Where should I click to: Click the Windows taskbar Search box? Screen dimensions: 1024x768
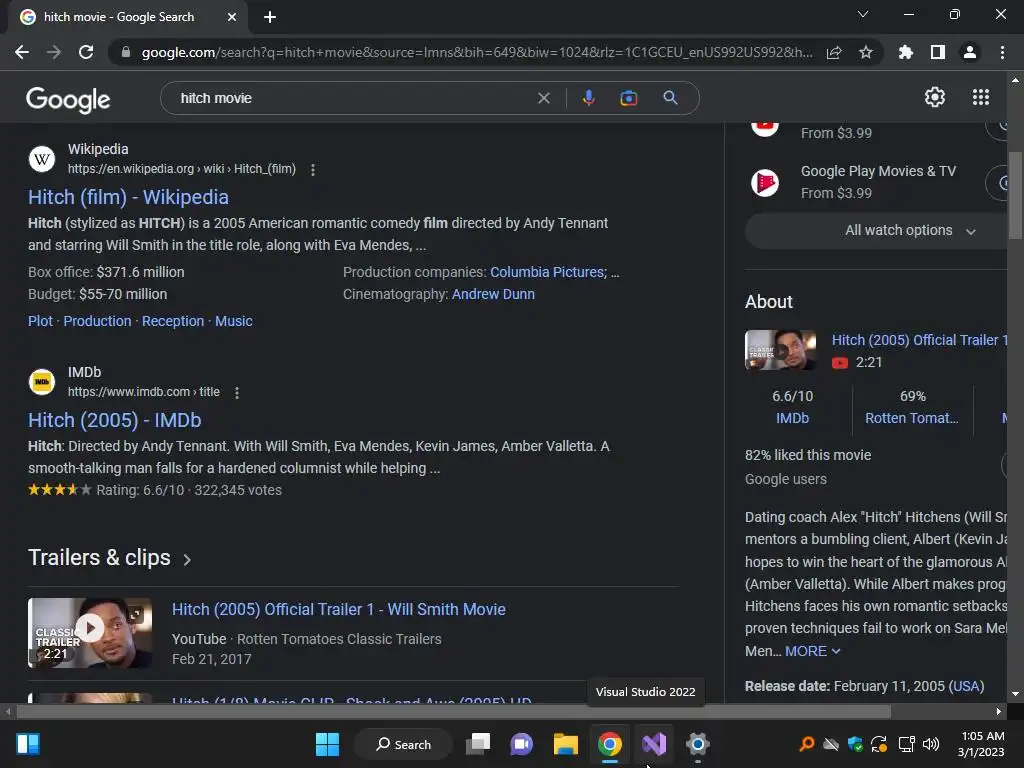404,744
